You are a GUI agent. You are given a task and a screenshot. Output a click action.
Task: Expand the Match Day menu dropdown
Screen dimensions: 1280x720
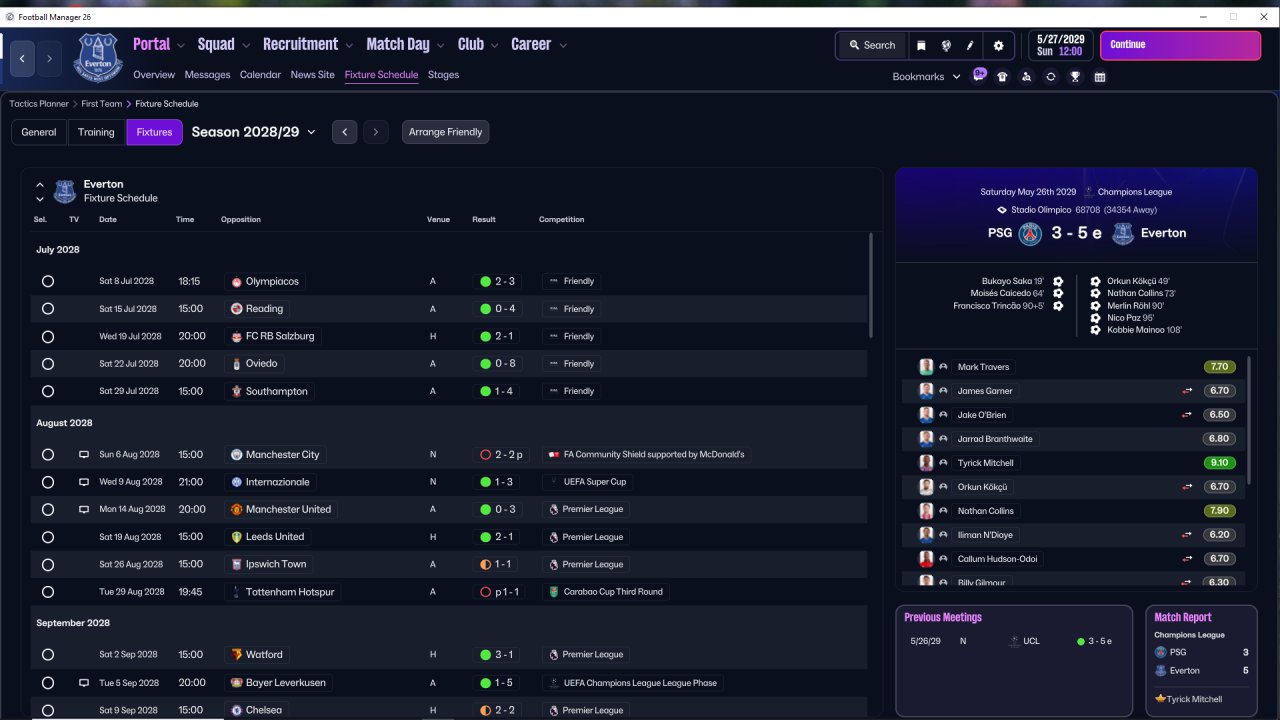(x=440, y=45)
